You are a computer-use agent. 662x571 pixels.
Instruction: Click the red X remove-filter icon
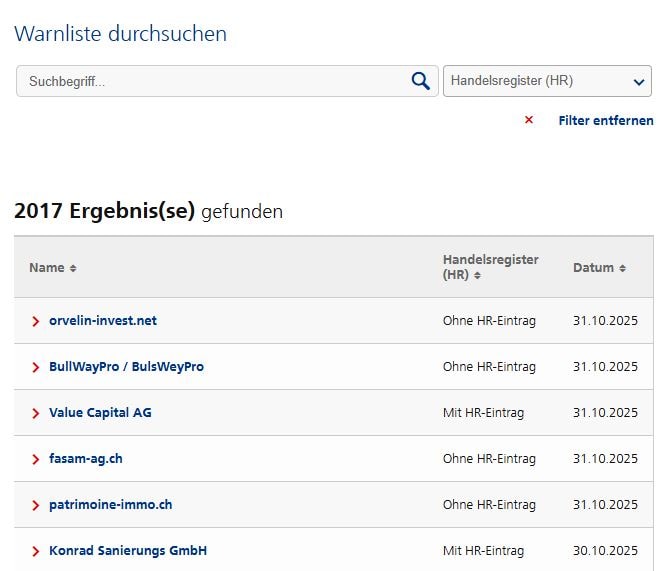pyautogui.click(x=529, y=120)
